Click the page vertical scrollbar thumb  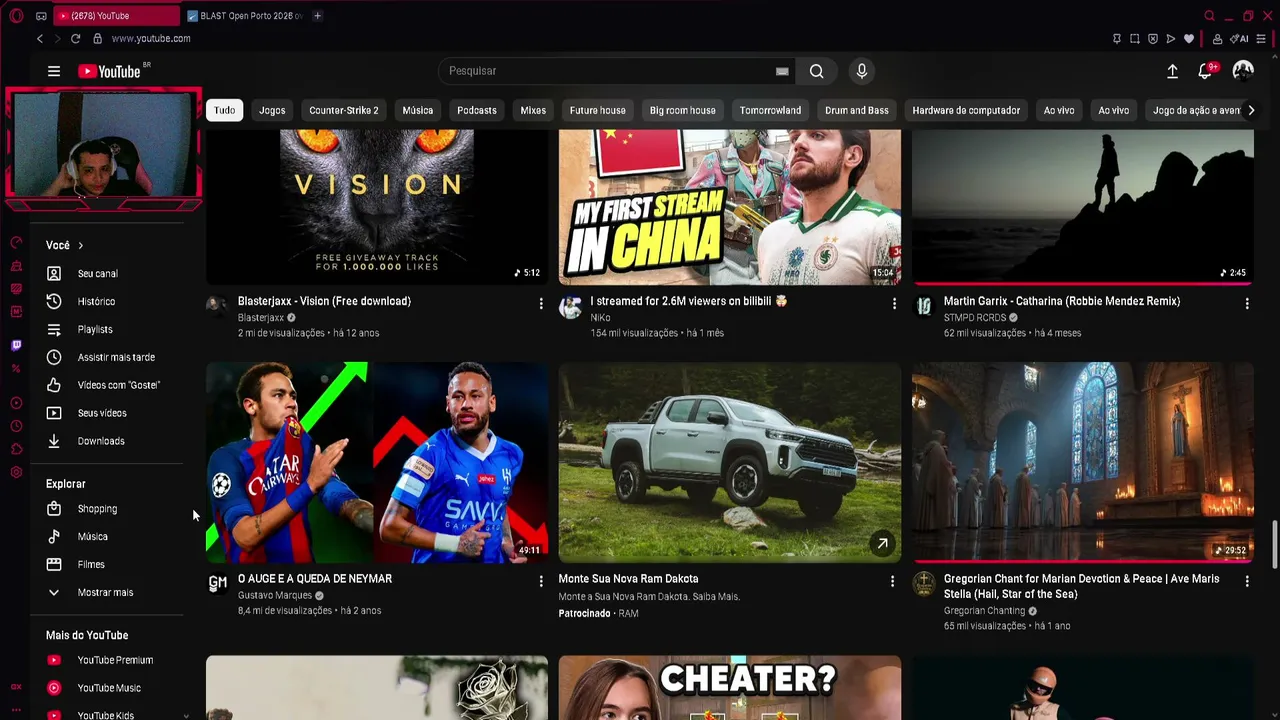pos(1275,545)
